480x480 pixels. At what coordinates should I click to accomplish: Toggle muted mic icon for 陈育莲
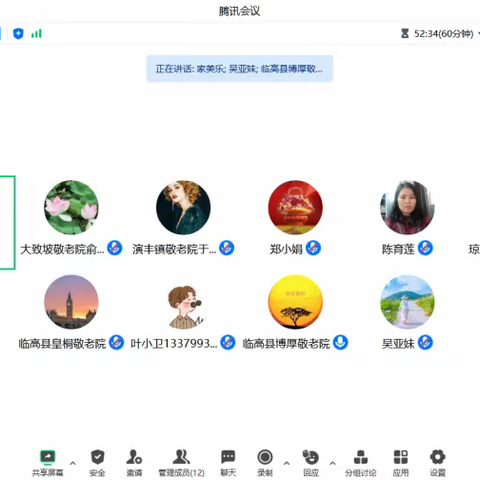(425, 248)
